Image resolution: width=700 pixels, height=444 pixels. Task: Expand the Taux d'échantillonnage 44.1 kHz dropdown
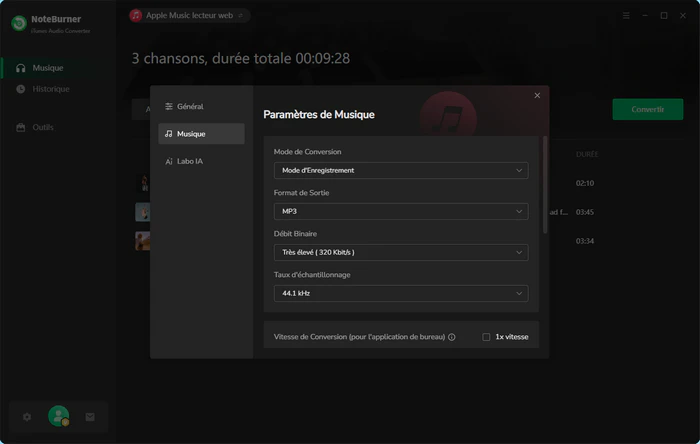point(401,294)
